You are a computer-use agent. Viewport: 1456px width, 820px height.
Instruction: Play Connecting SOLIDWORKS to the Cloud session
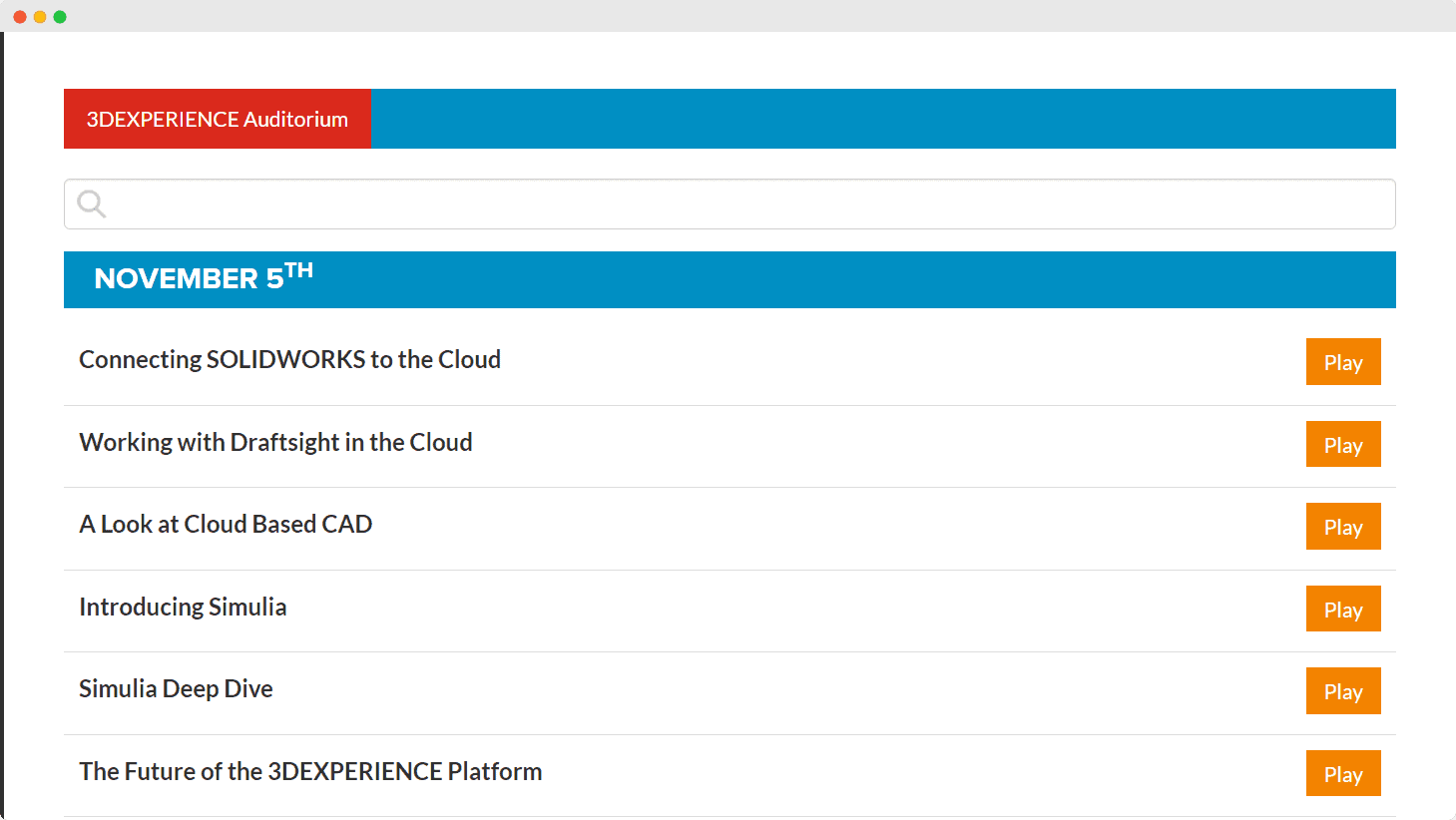(1342, 362)
